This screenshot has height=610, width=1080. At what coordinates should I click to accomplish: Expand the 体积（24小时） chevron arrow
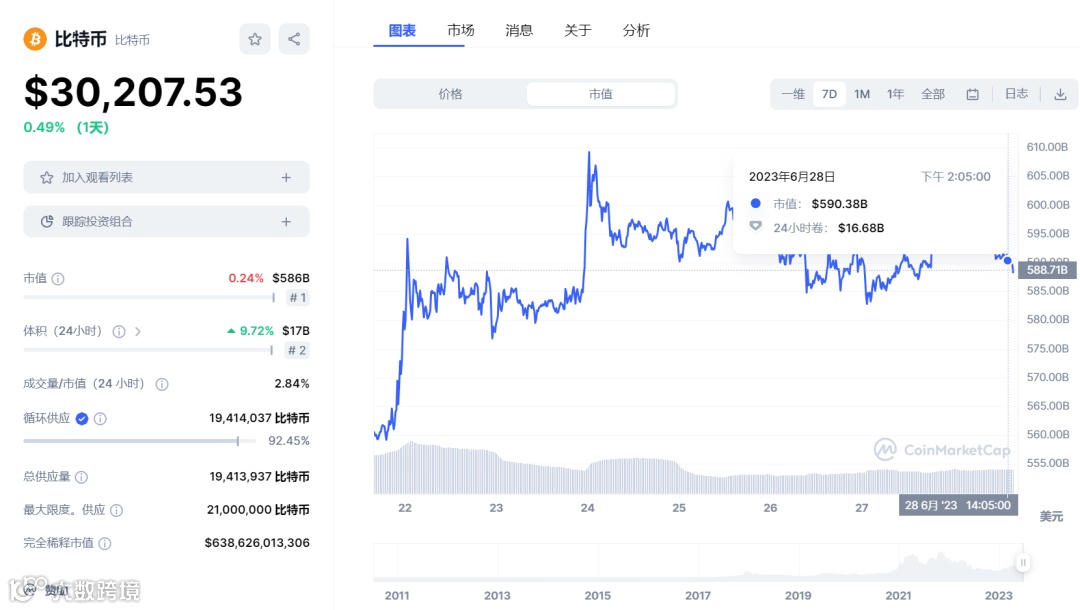138,331
